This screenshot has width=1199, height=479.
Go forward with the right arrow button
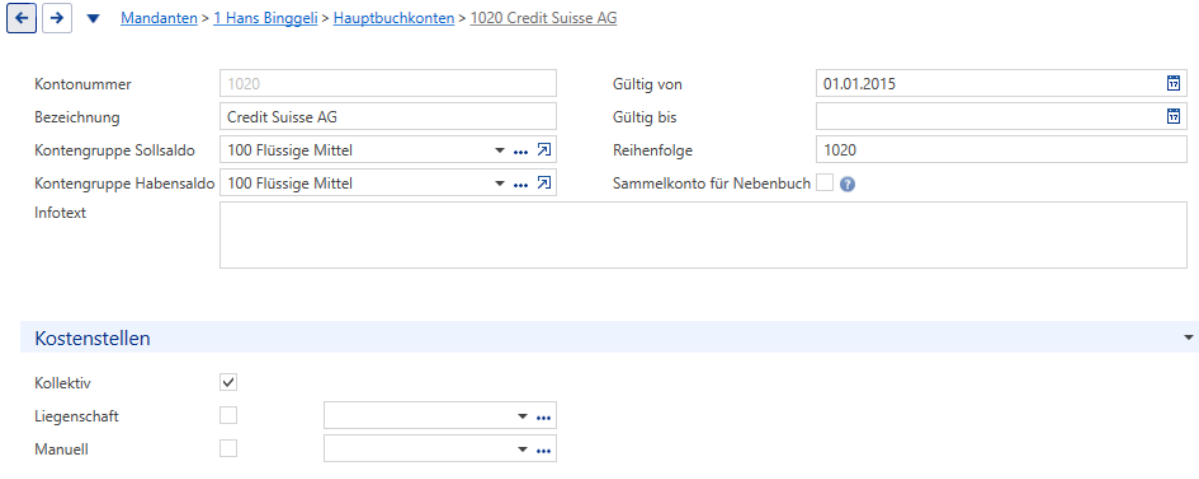coord(57,18)
